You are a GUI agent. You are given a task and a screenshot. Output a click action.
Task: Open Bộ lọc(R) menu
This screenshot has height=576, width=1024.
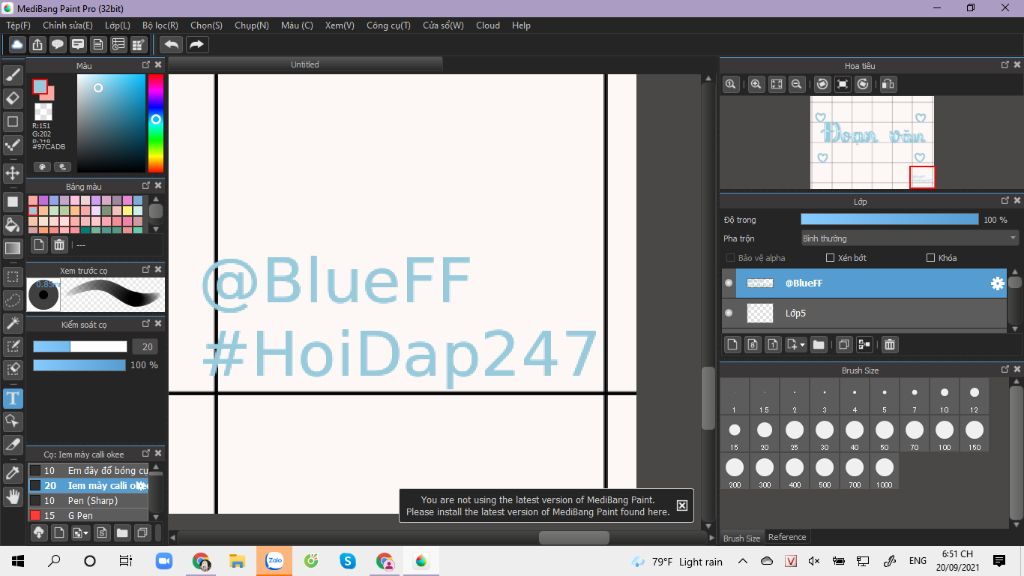pos(160,25)
